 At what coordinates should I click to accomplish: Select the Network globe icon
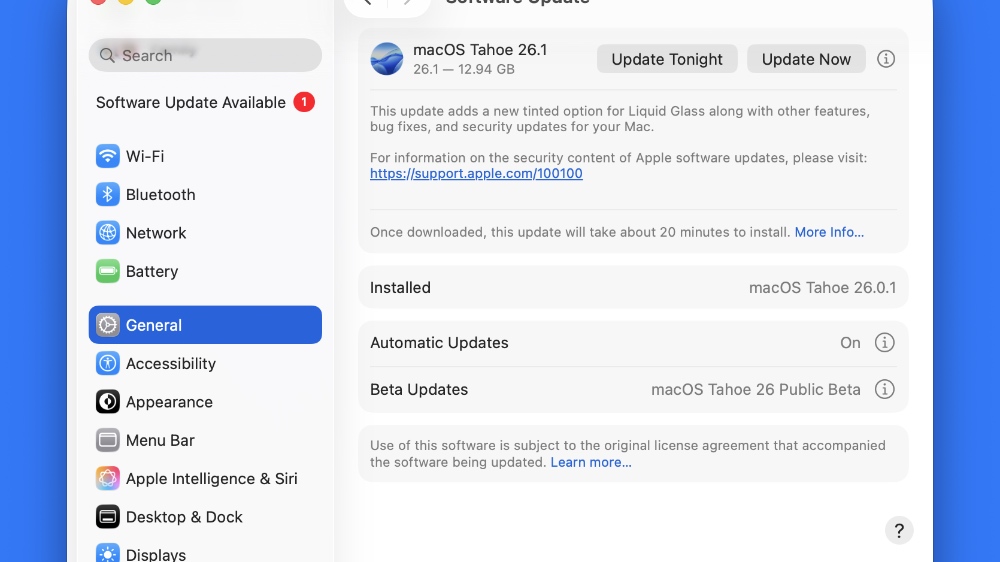point(108,233)
